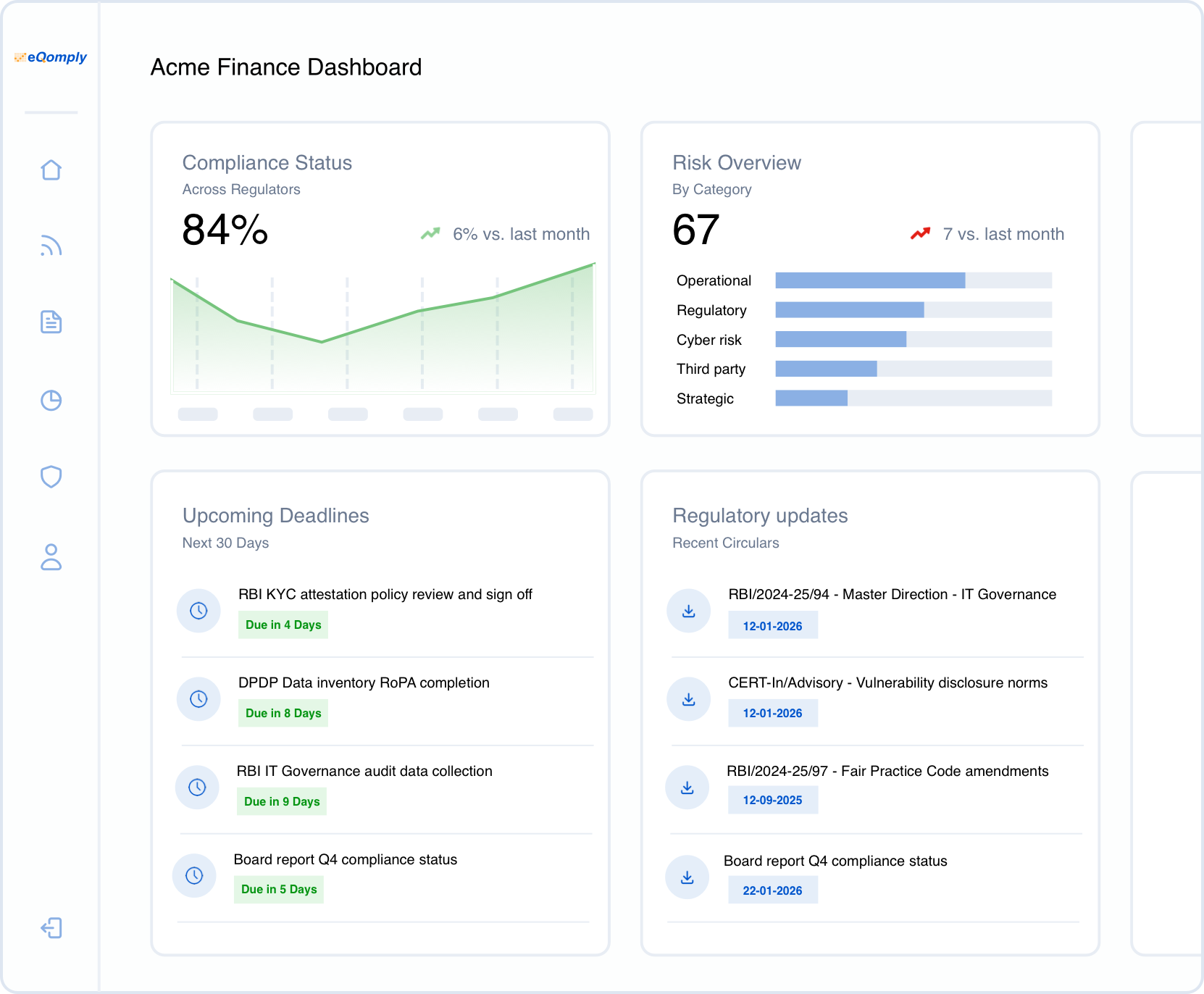Open the Home dashboard icon in the sidebar
This screenshot has width=1204, height=994.
point(51,170)
